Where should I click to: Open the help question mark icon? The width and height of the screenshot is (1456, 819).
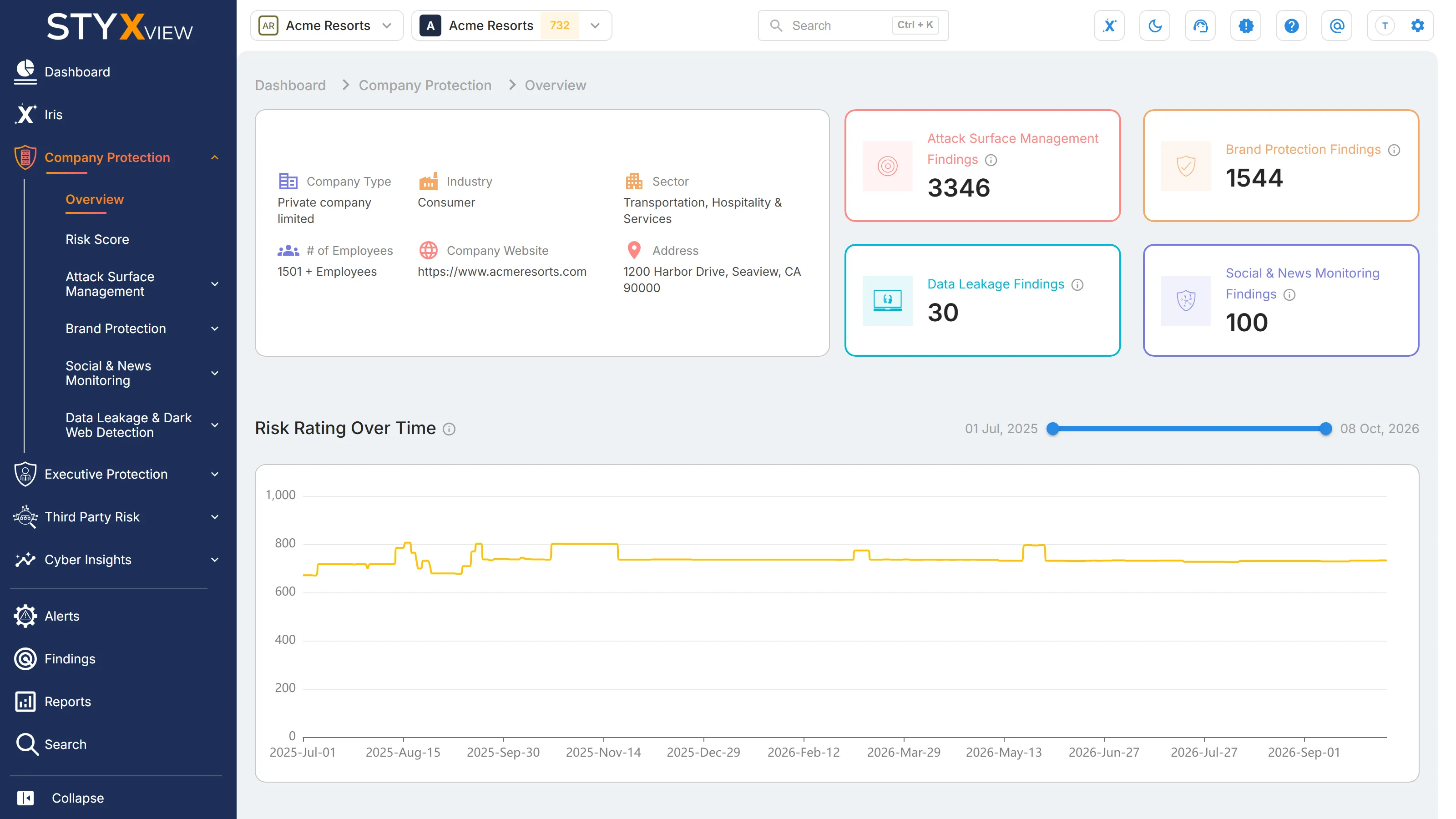click(x=1291, y=25)
